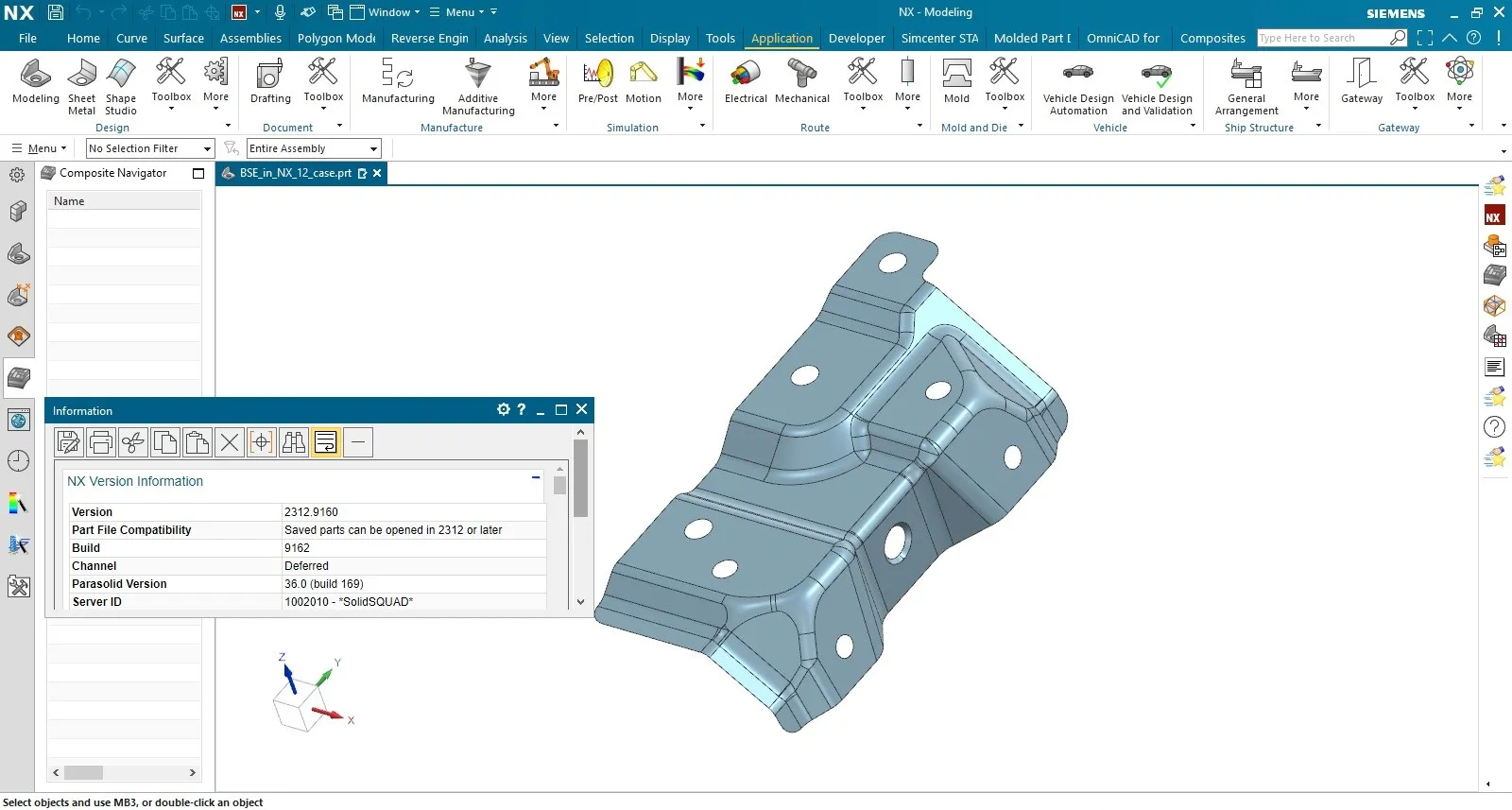
Task: Start the Pre/Post simulation application
Action: coord(598,81)
